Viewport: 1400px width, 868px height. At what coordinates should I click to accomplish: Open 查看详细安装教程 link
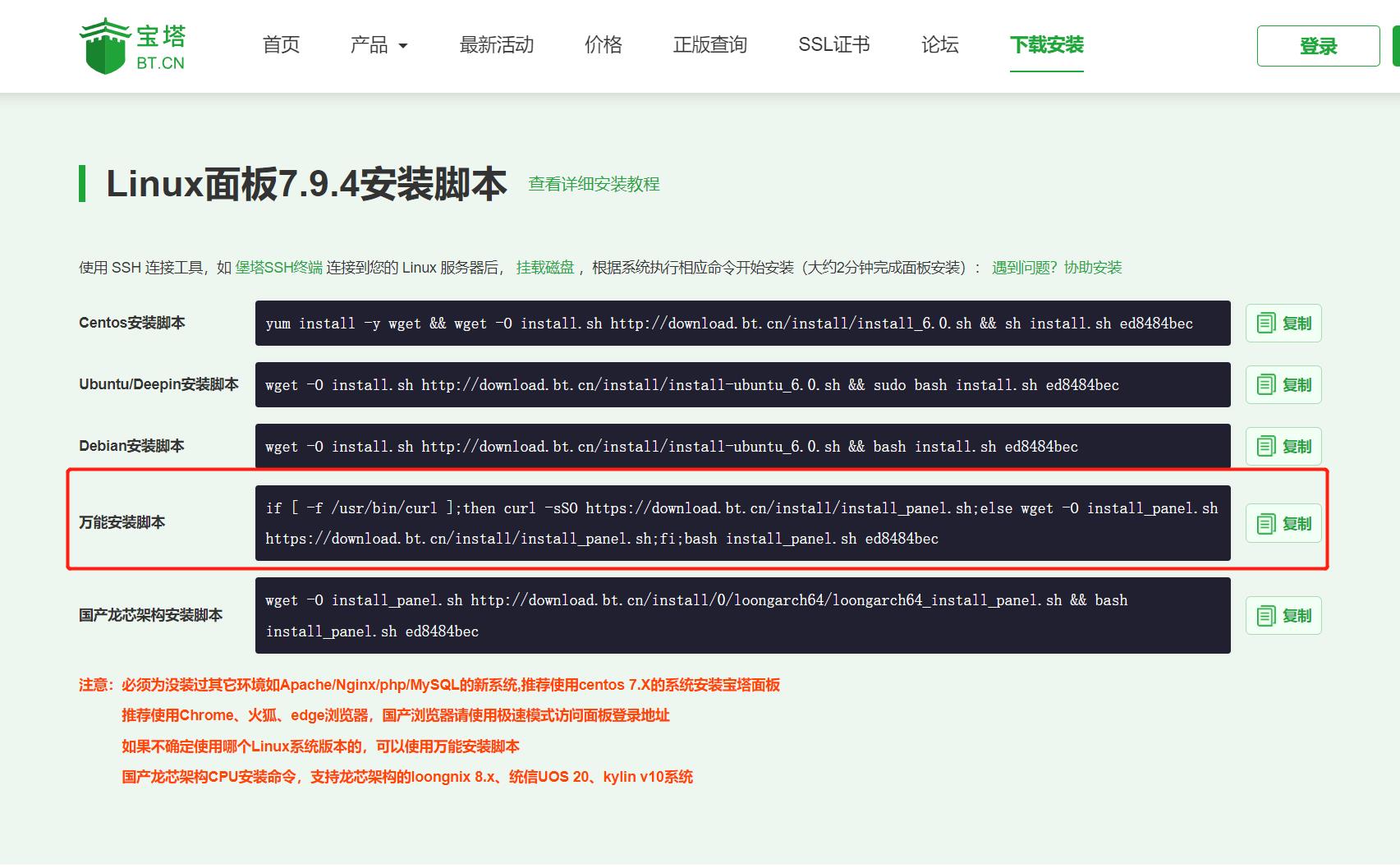pyautogui.click(x=594, y=184)
